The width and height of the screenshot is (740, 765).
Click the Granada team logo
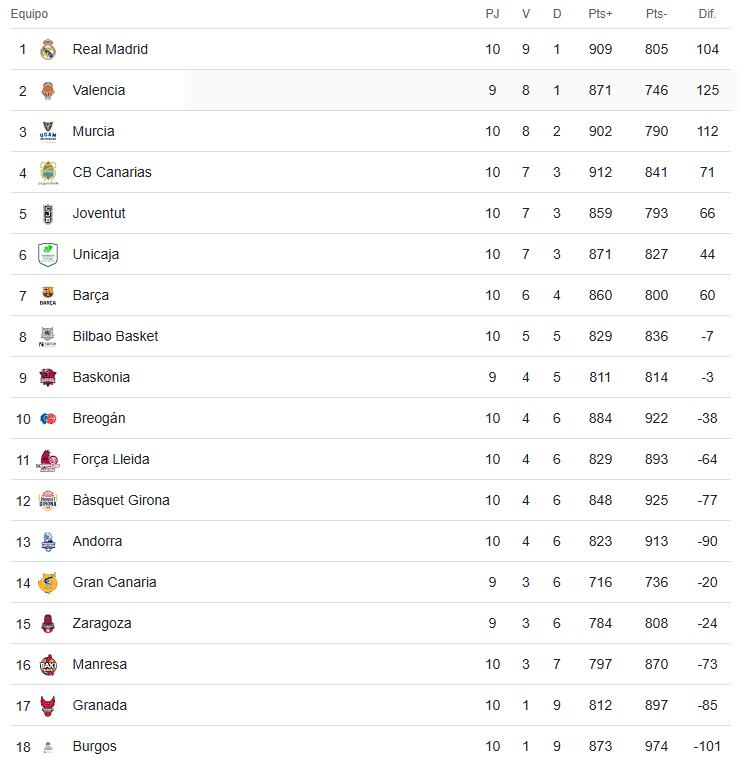[48, 706]
